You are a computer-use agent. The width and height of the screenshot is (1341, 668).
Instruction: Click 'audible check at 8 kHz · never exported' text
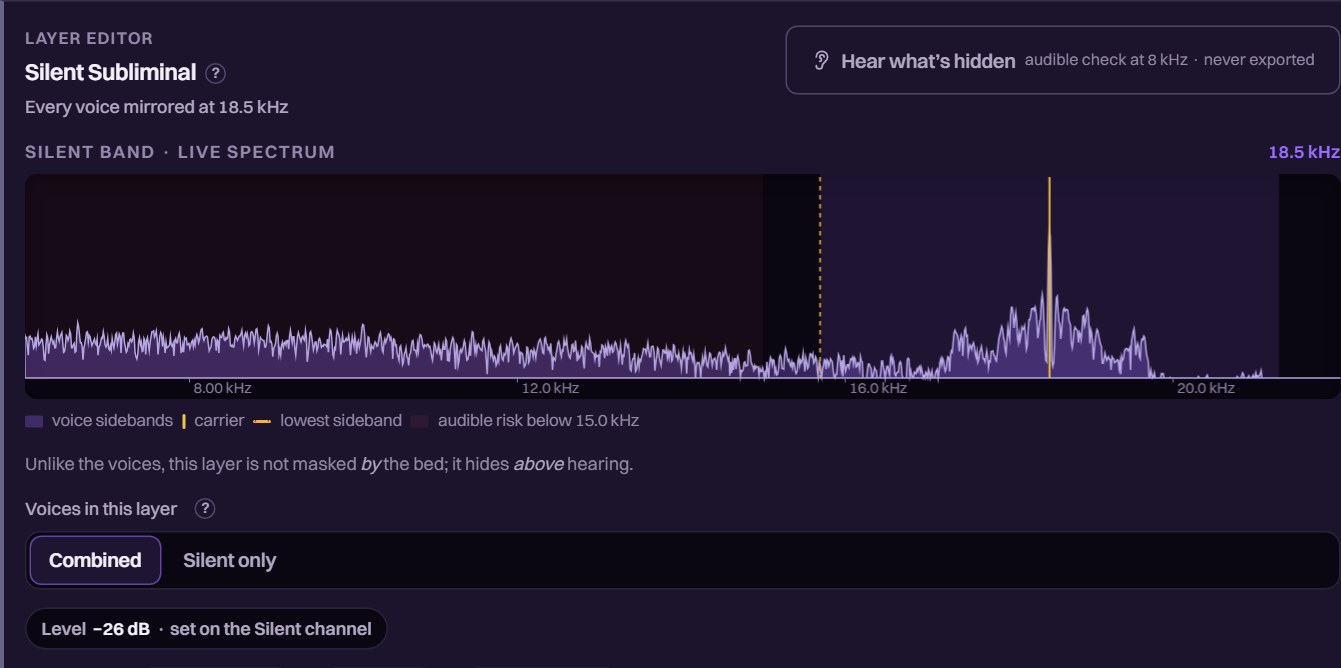(1169, 60)
